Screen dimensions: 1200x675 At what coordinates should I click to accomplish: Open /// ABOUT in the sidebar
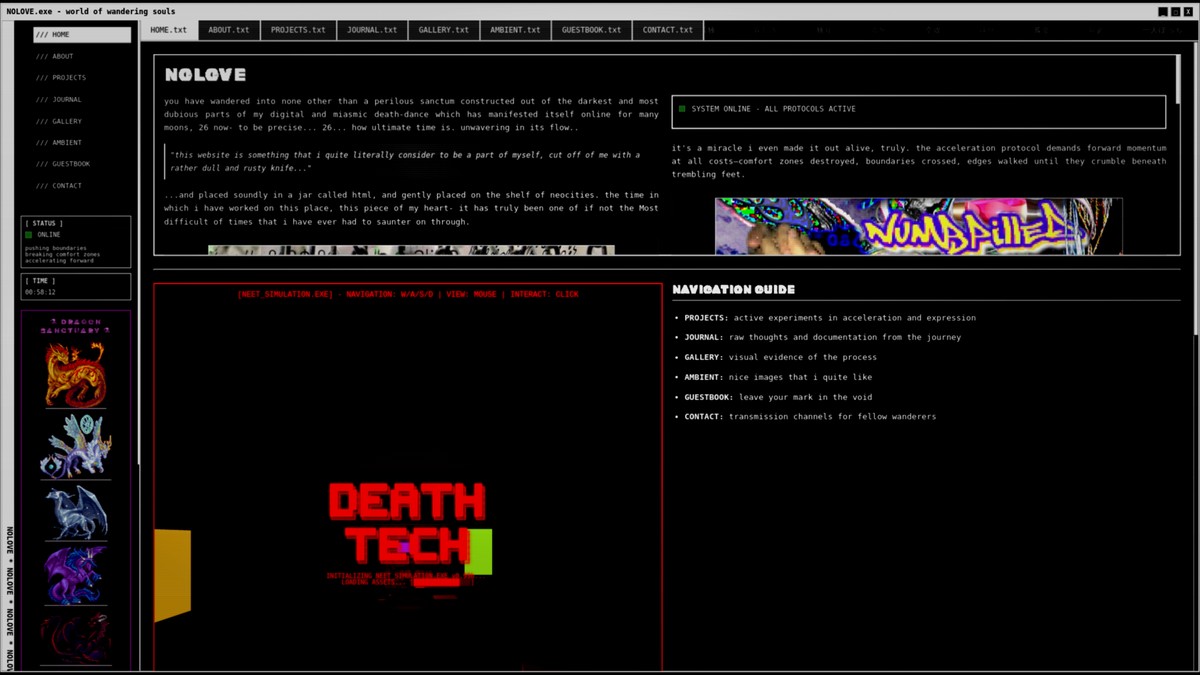[82, 57]
